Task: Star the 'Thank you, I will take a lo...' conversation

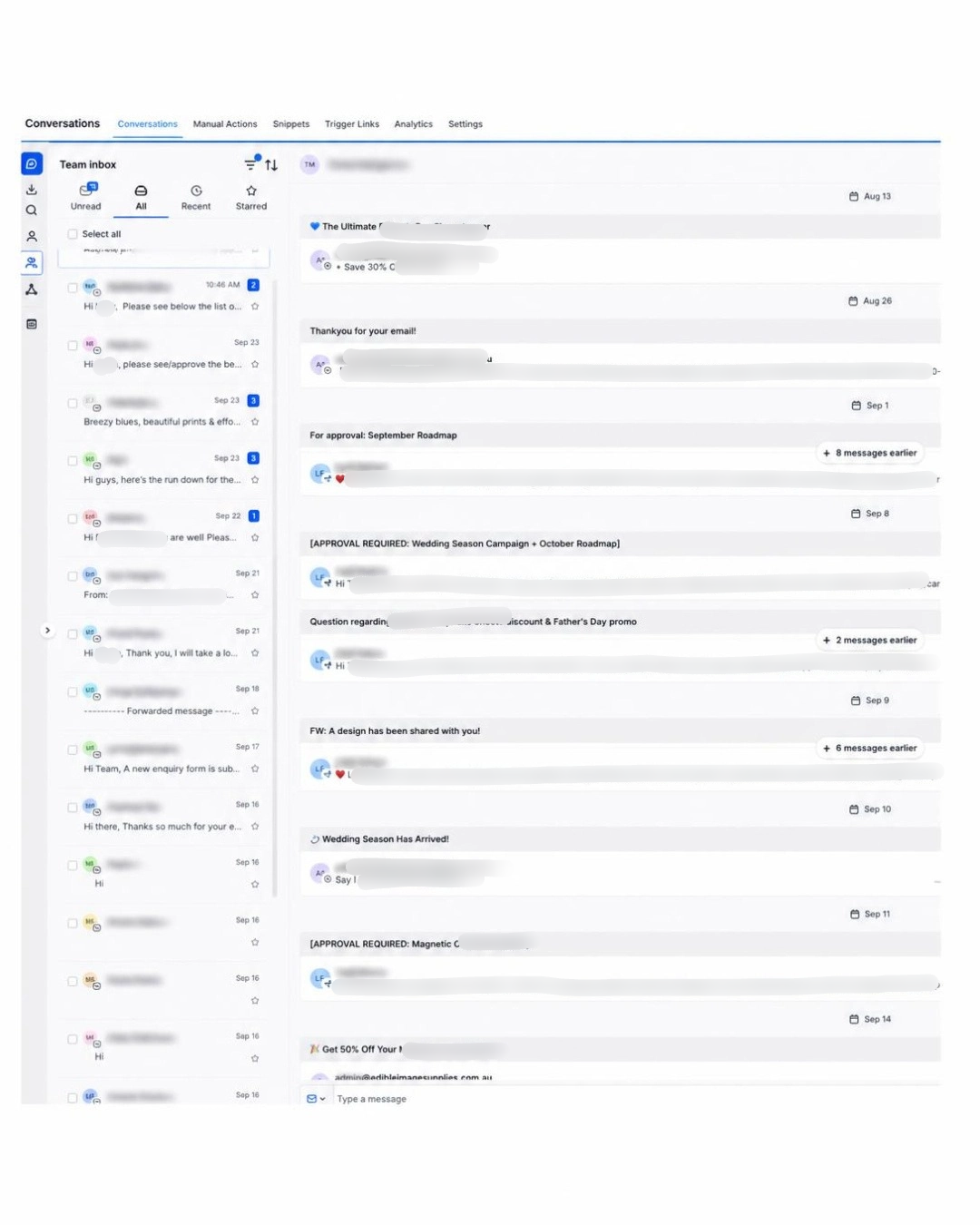Action: pos(255,653)
